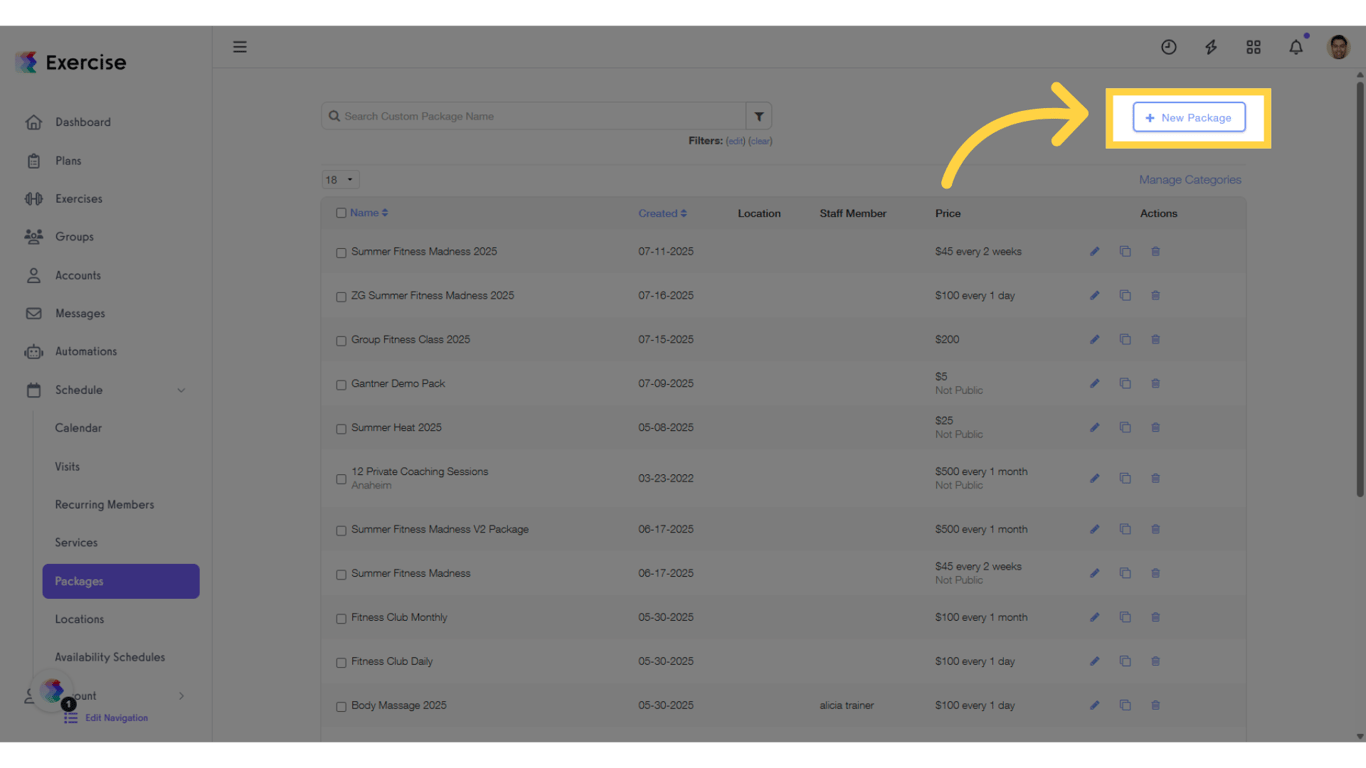Tick the select-all checkbox in the table header
Viewport: 1366px width, 768px height.
tap(341, 213)
